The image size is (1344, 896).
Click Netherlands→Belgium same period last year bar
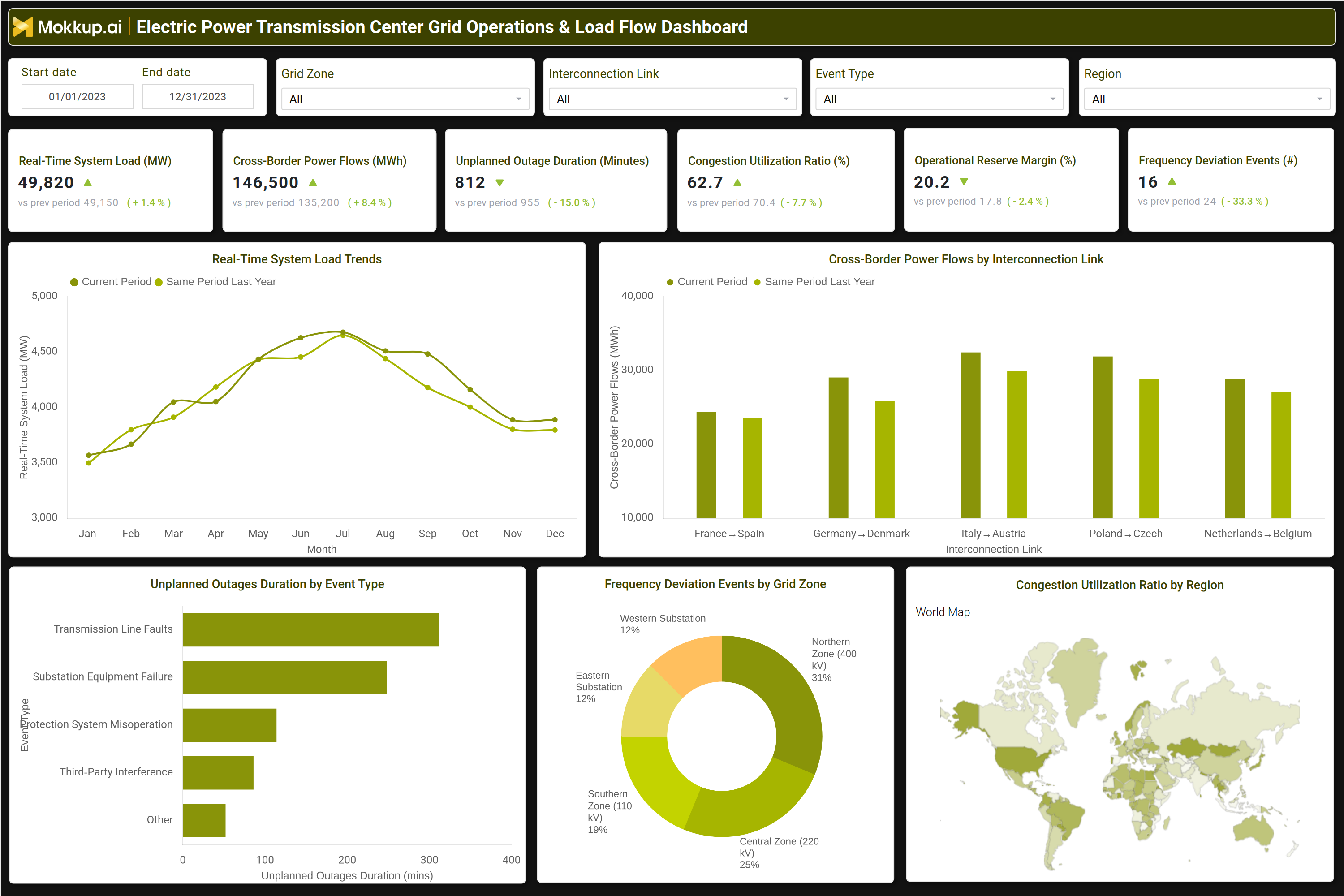click(x=1281, y=456)
